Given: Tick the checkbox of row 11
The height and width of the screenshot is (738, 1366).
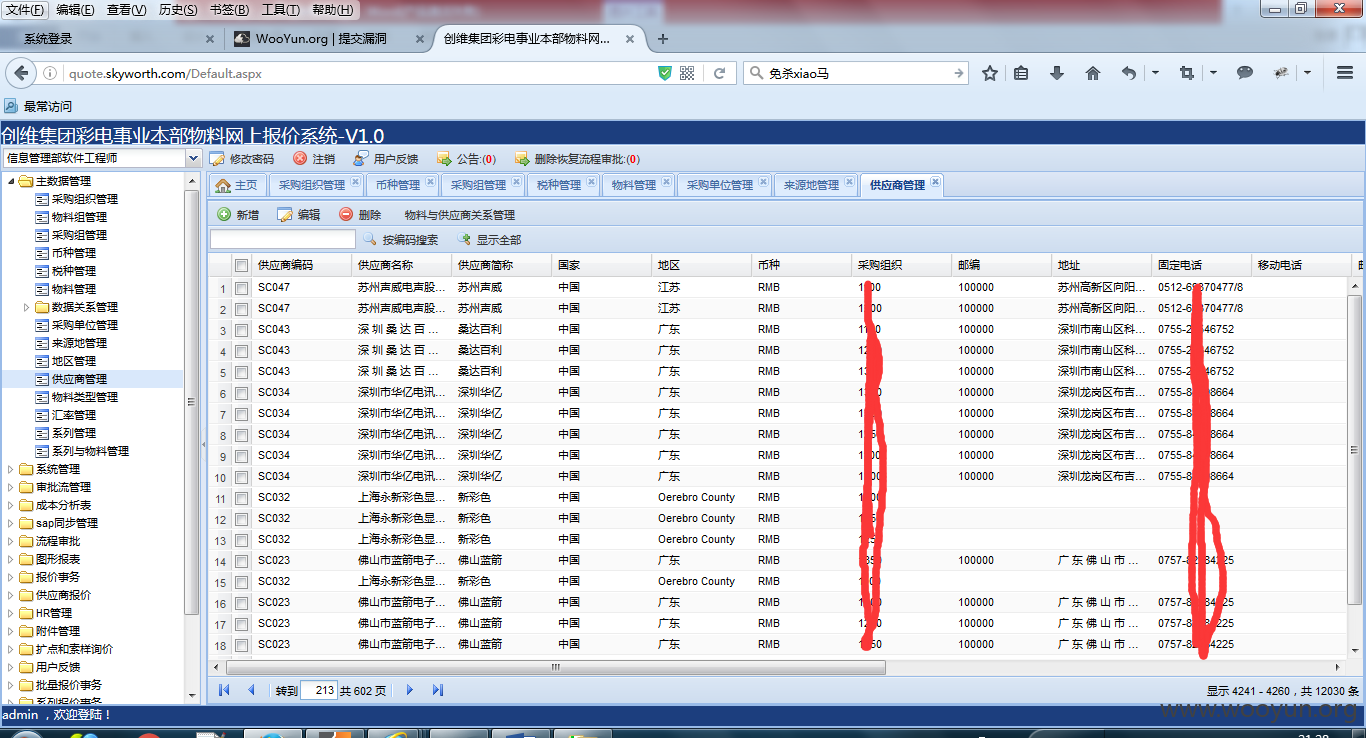Looking at the screenshot, I should tap(241, 497).
